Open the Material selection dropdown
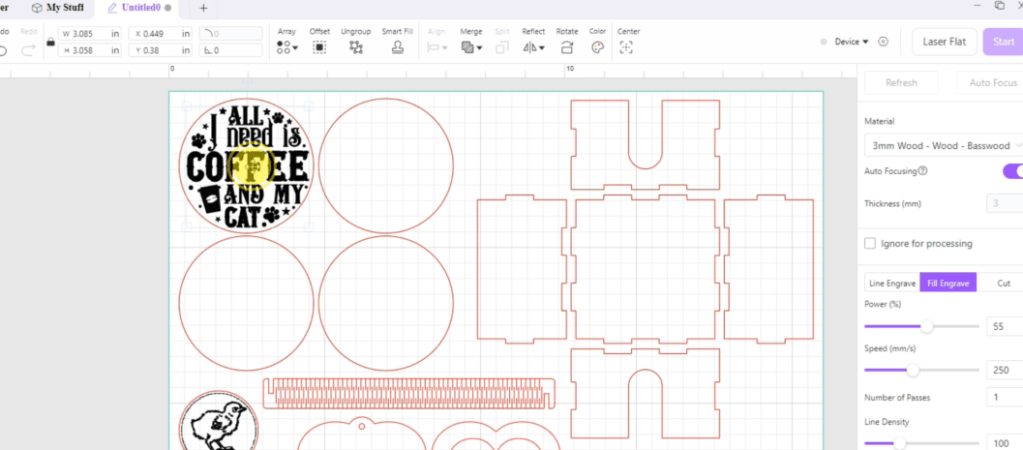The width and height of the screenshot is (1023, 450). 942,145
